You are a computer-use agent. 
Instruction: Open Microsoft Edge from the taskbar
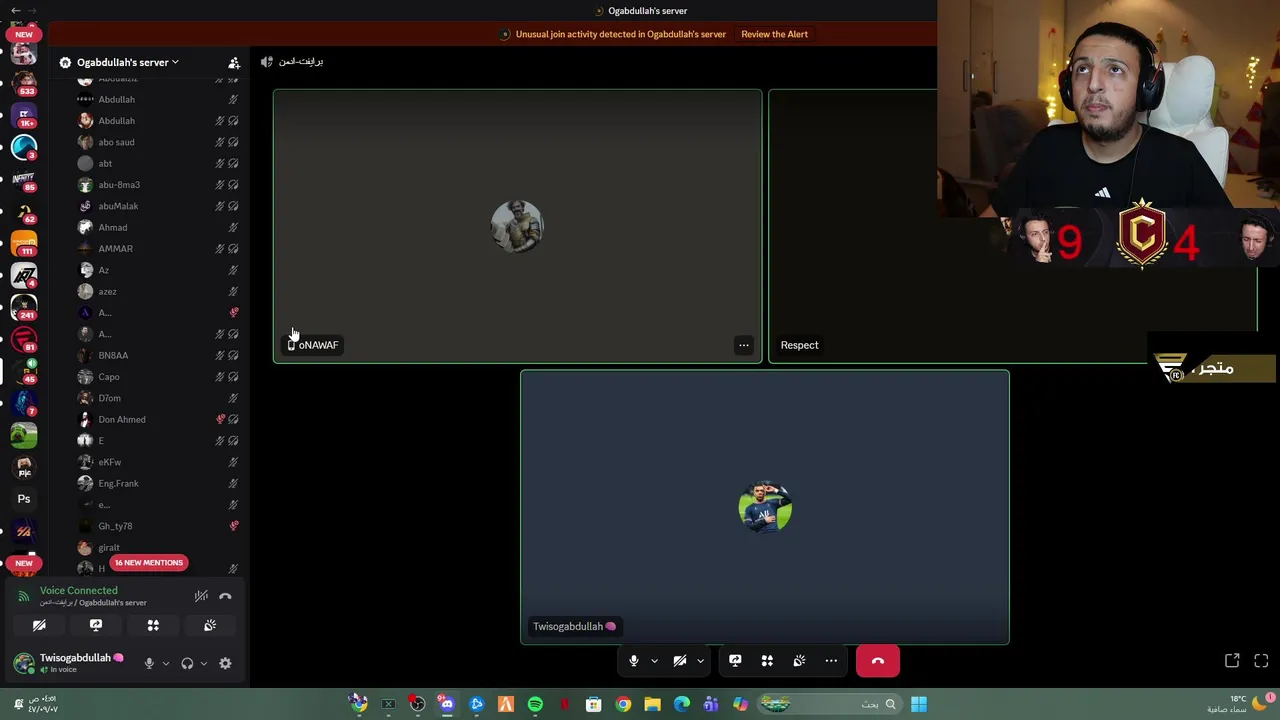click(682, 704)
